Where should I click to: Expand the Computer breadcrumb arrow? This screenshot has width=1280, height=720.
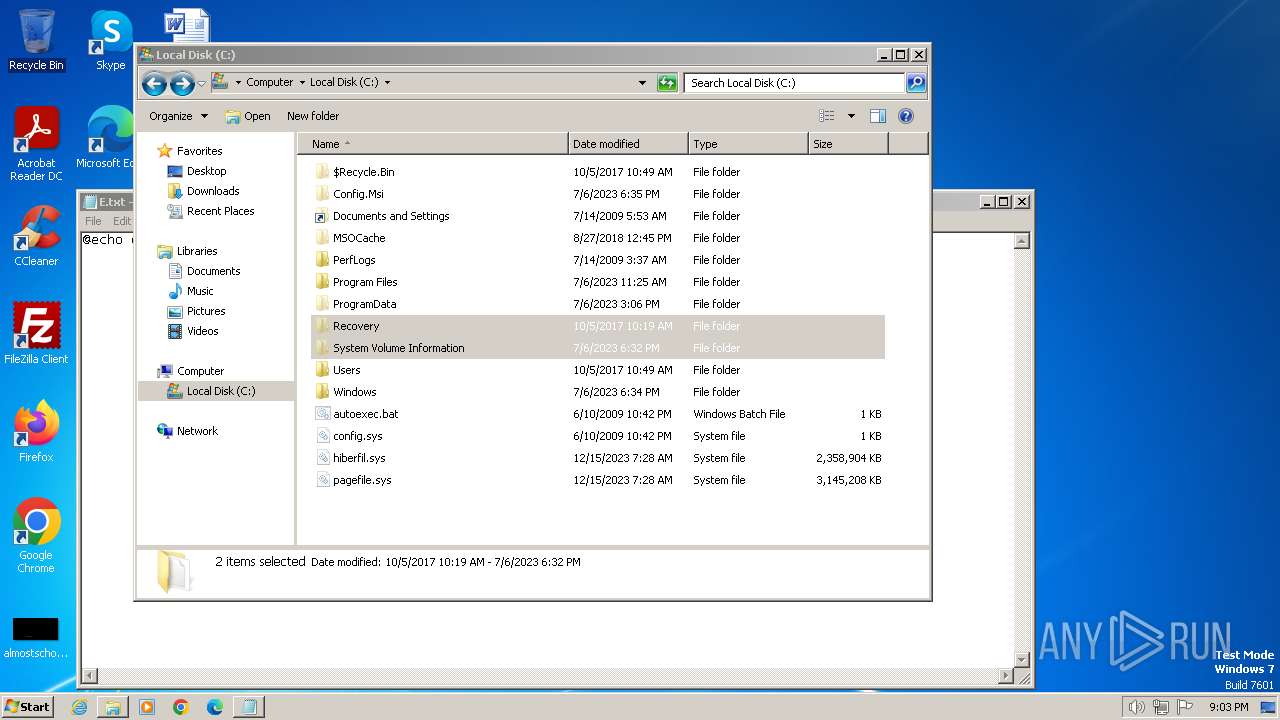[302, 83]
